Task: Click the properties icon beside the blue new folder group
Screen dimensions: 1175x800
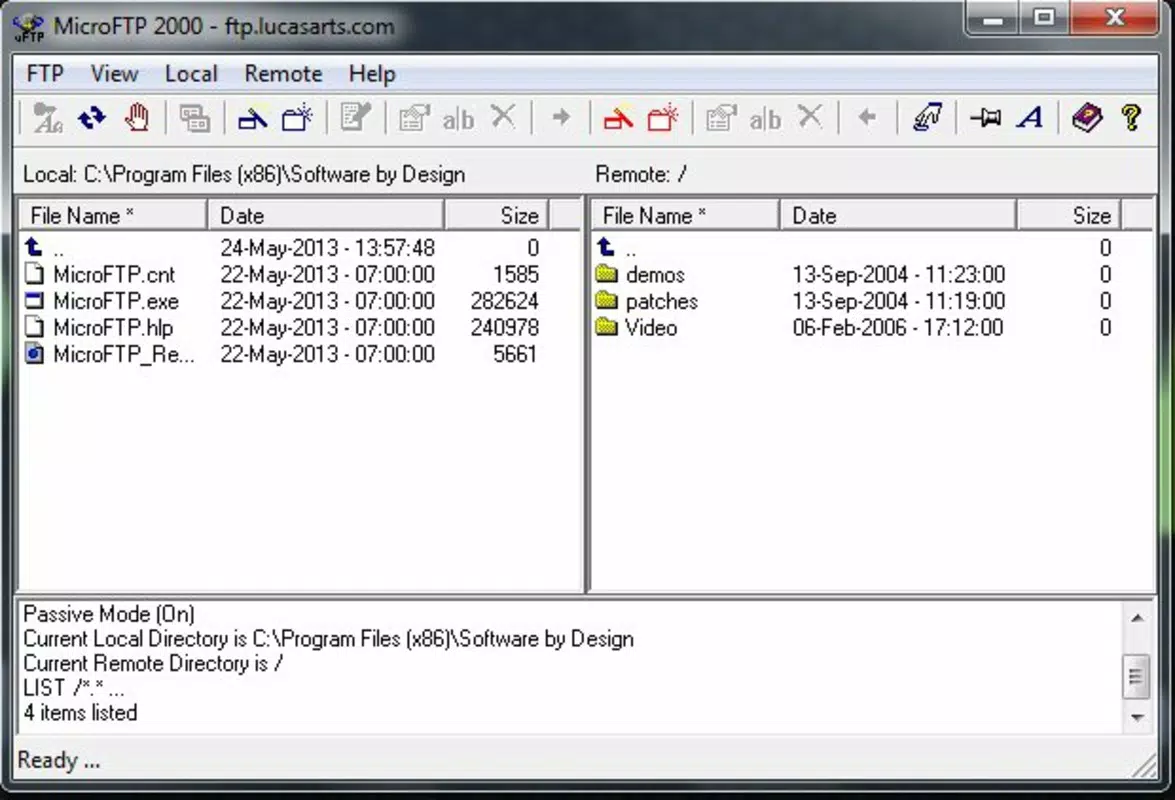Action: (414, 118)
